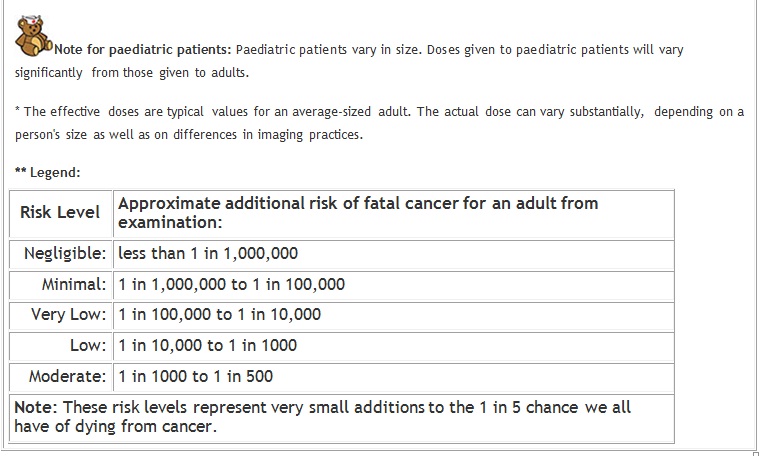This screenshot has width=761, height=456.
Task: Select the "Low:" row label
Action: [61, 346]
